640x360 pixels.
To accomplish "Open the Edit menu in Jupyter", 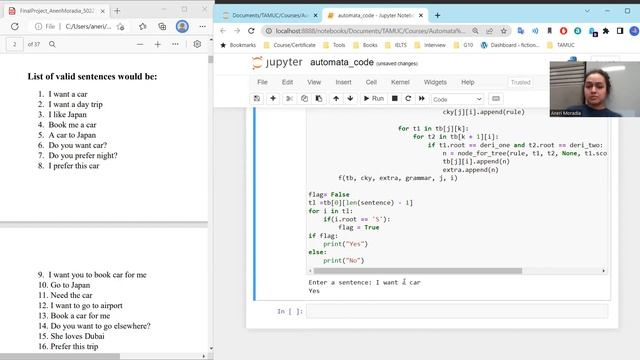I will (287, 82).
